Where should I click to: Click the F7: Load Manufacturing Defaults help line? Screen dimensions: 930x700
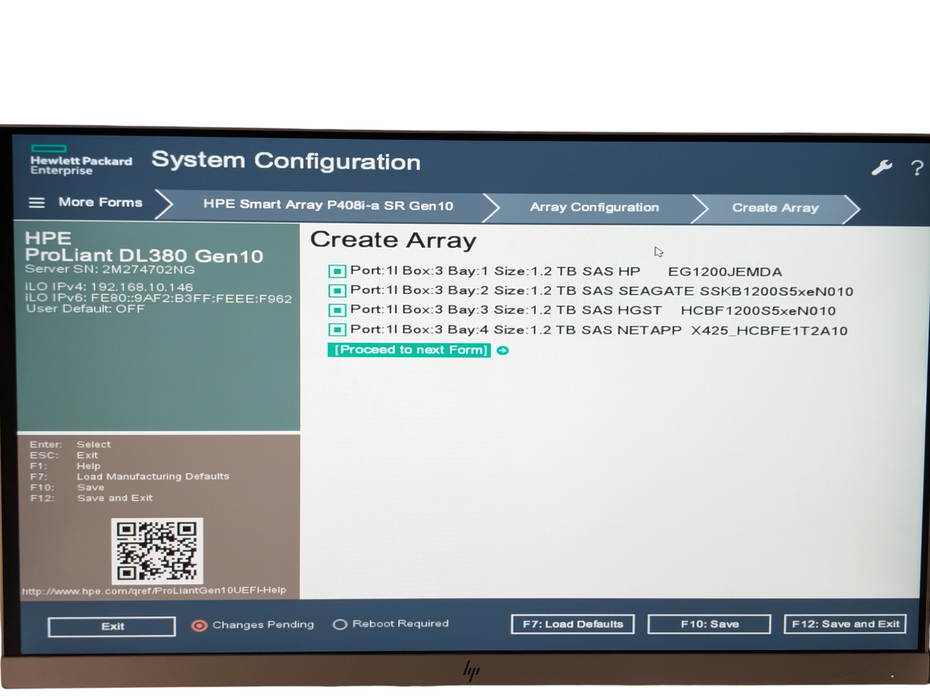click(129, 476)
